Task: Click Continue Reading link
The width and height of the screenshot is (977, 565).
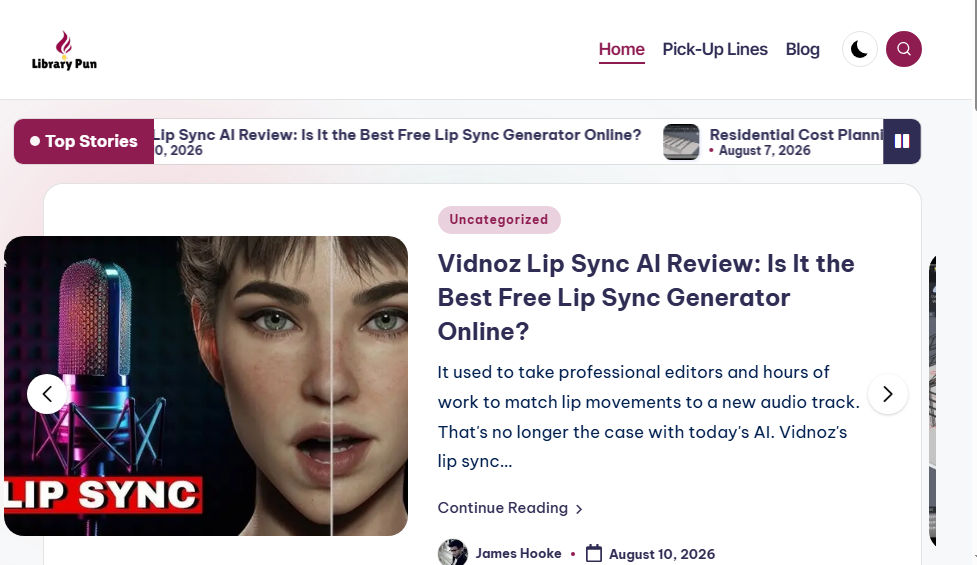Action: point(510,508)
